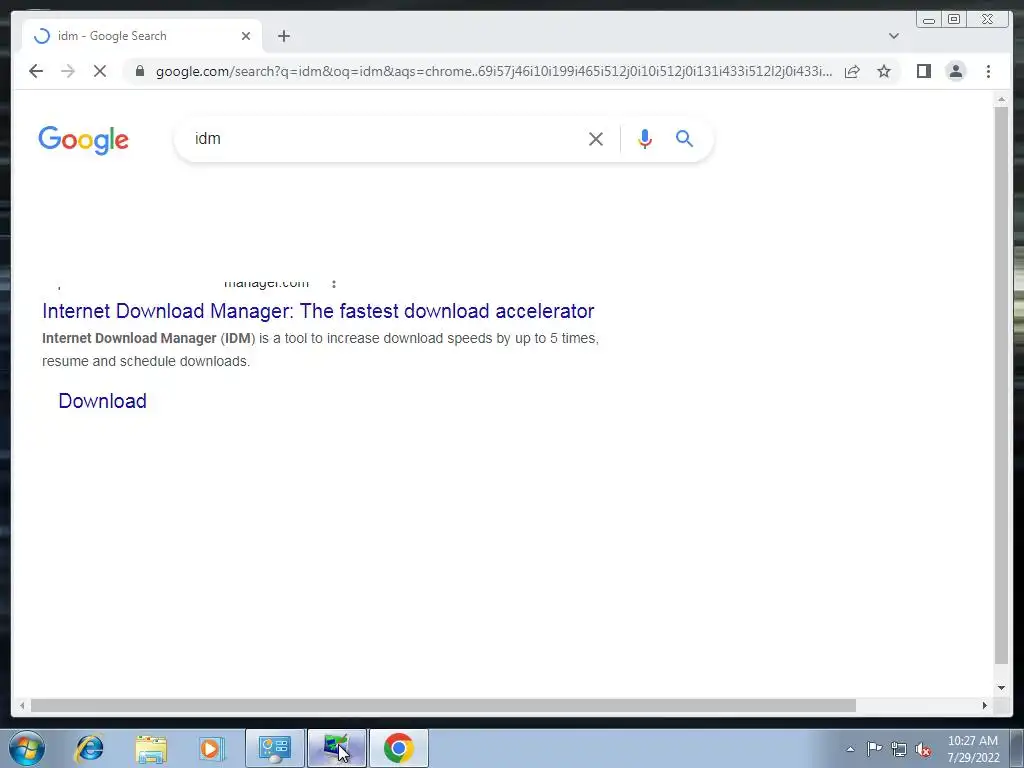Click the result description snippet text
The image size is (1024, 768).
320,349
